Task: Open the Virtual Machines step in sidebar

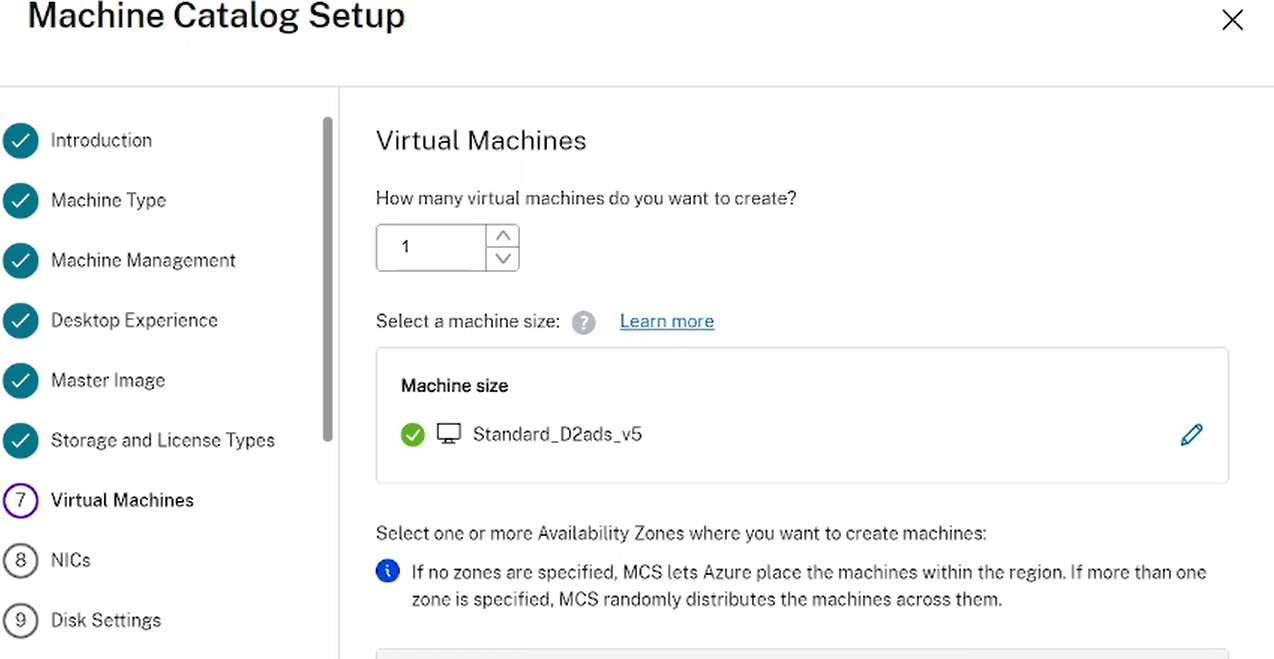Action: tap(122, 500)
